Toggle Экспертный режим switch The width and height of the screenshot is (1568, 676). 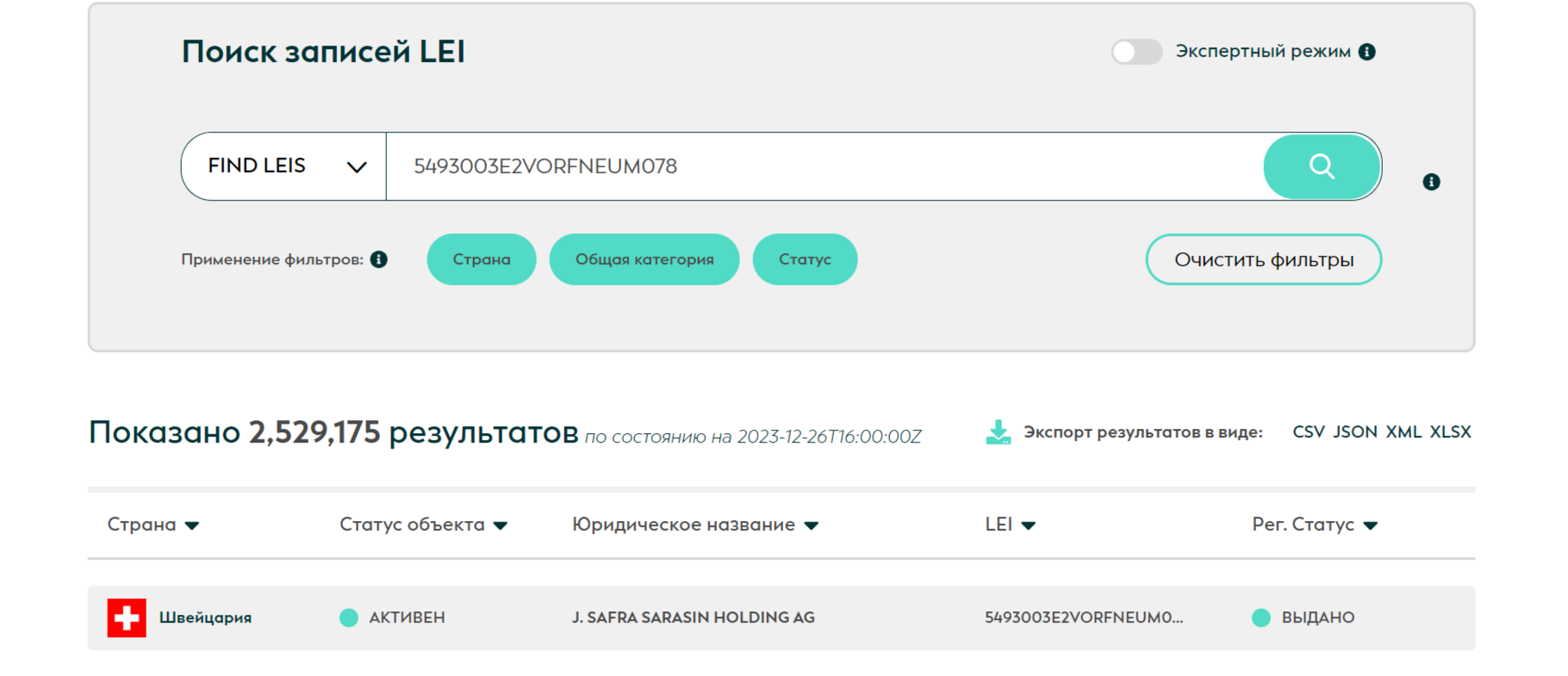pyautogui.click(x=1136, y=52)
